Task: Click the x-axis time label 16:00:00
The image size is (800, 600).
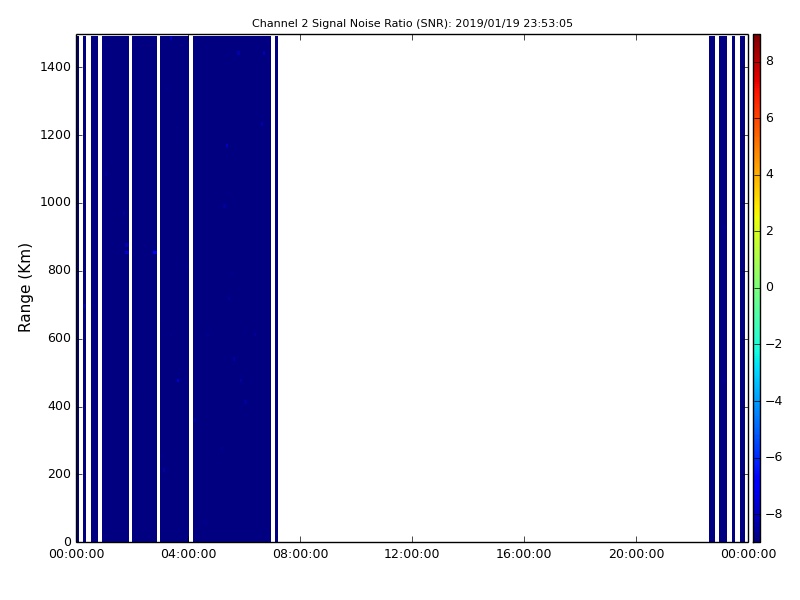Action: (x=524, y=554)
